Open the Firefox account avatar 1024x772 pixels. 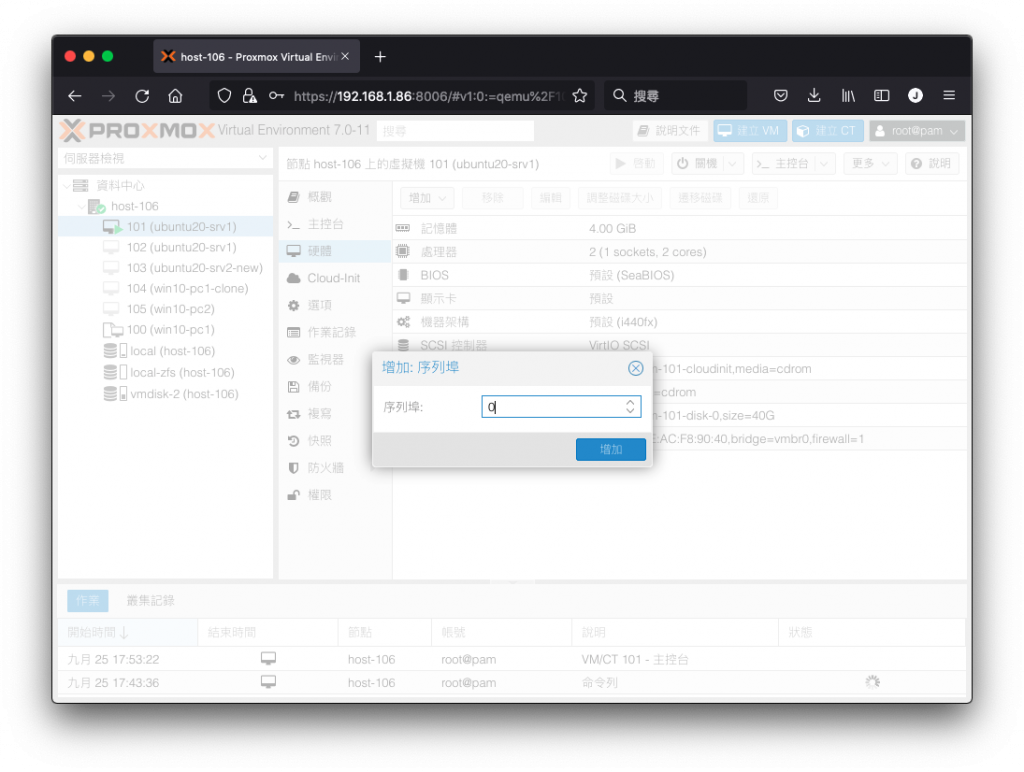[x=916, y=96]
